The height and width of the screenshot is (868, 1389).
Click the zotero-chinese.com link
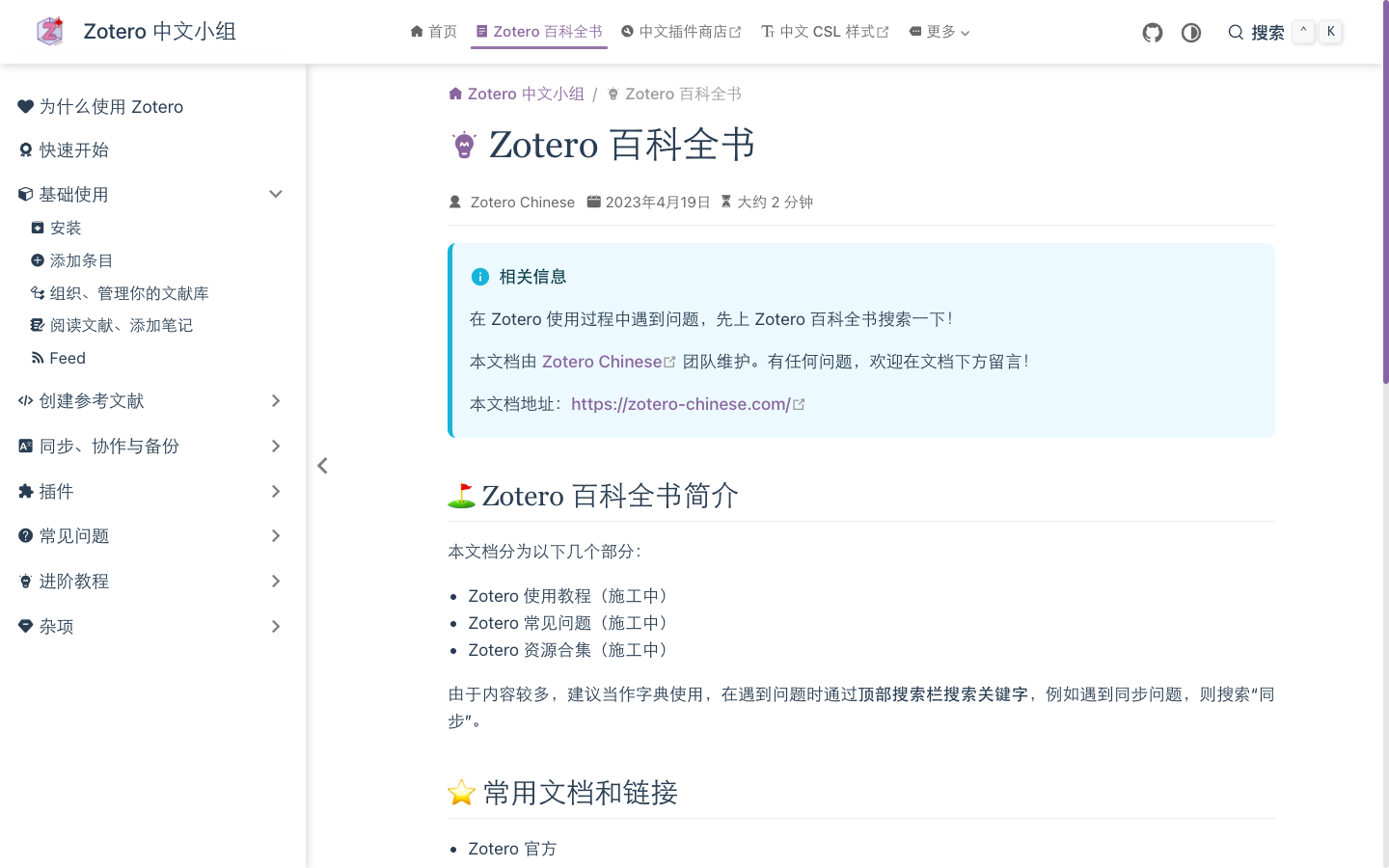[x=681, y=404]
